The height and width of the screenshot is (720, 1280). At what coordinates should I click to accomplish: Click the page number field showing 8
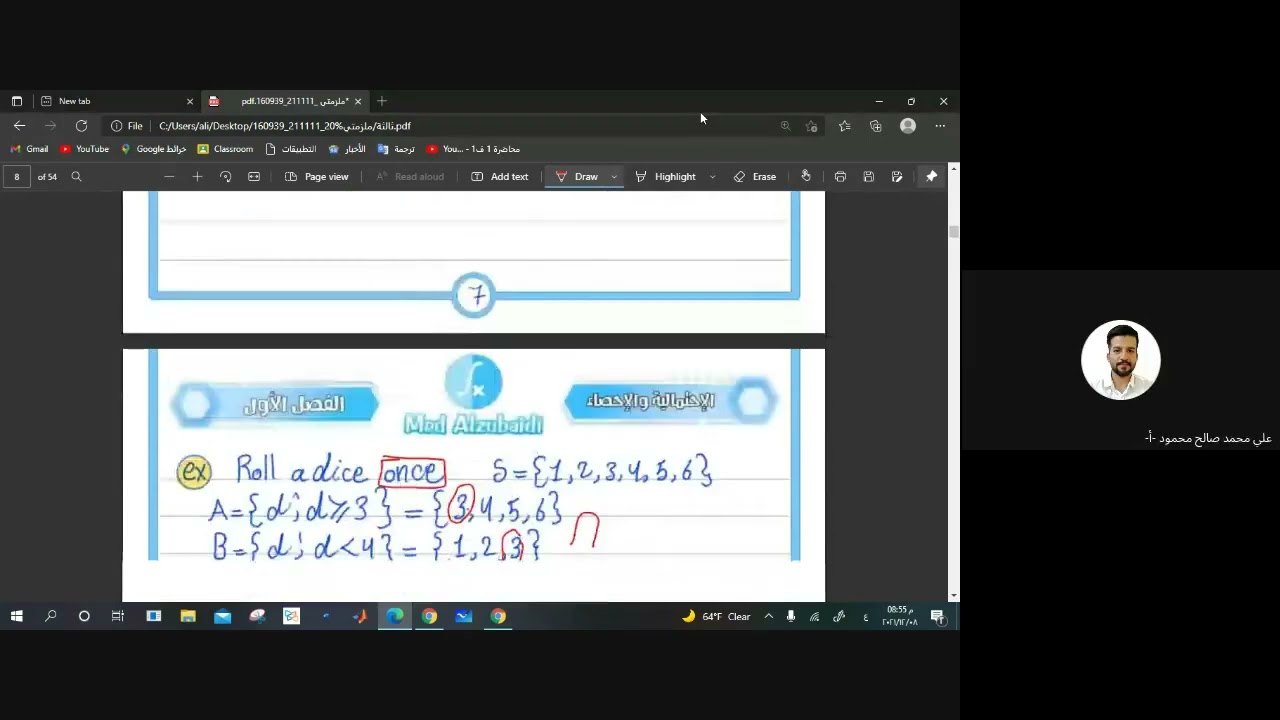[x=17, y=177]
